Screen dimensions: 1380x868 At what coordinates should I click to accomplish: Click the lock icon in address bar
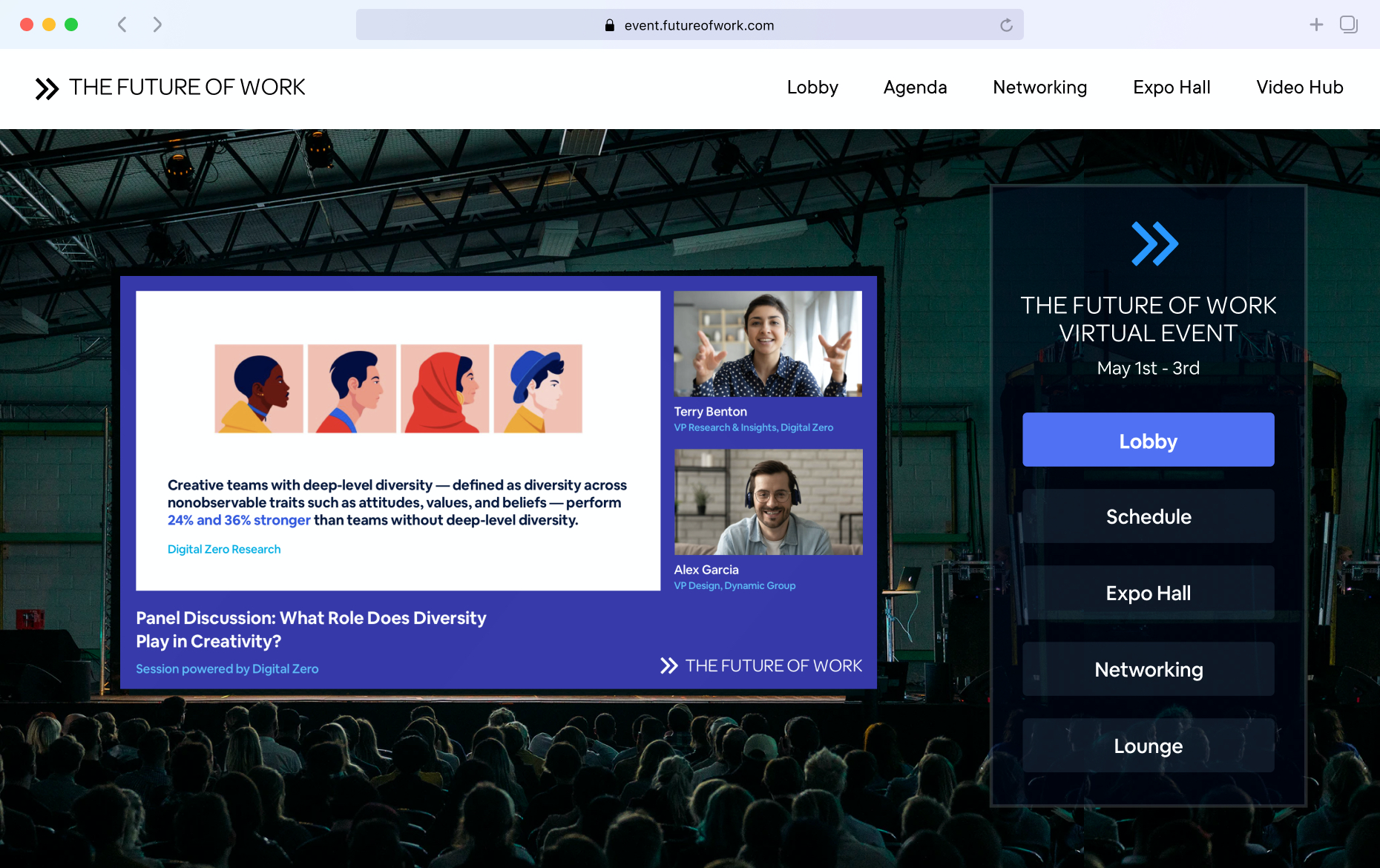610,25
